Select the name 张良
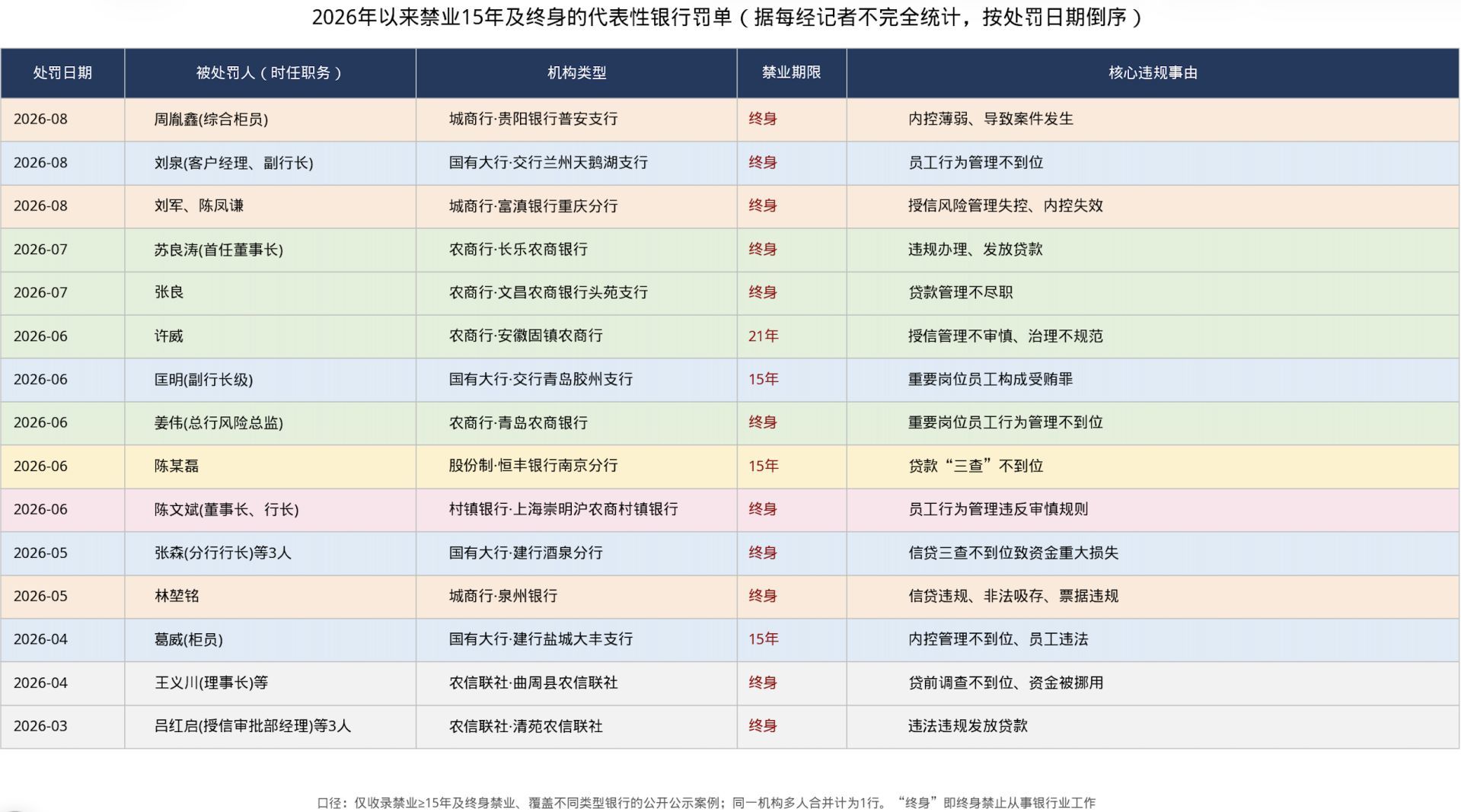The image size is (1461, 812). click(169, 292)
